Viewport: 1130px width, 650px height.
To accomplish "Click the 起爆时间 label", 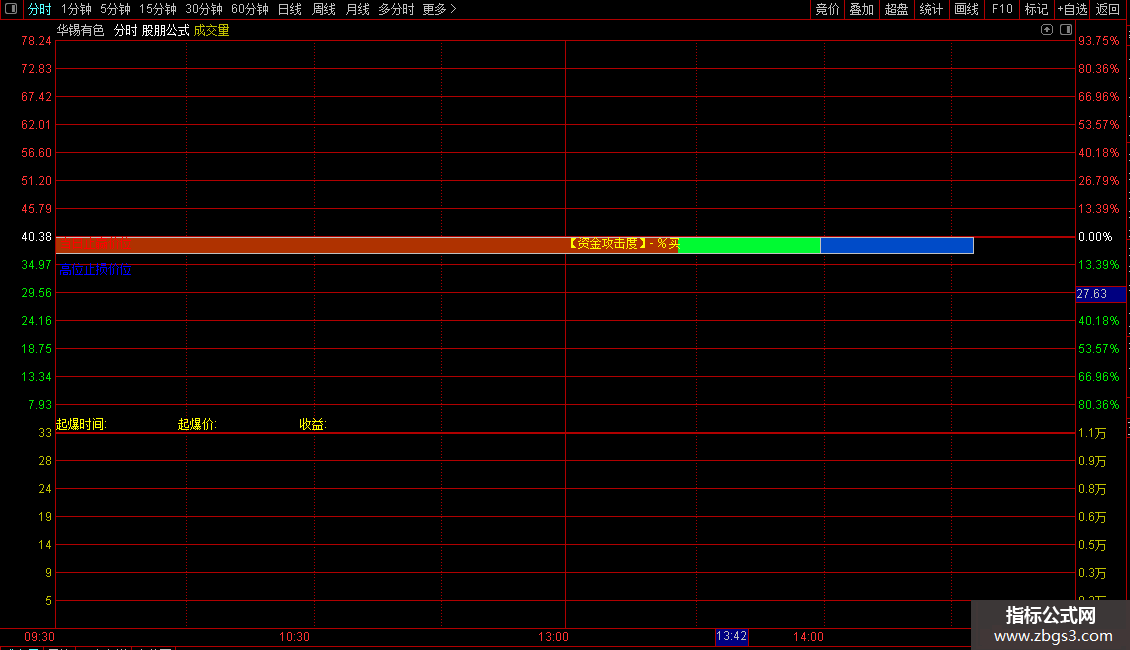I will coord(81,424).
